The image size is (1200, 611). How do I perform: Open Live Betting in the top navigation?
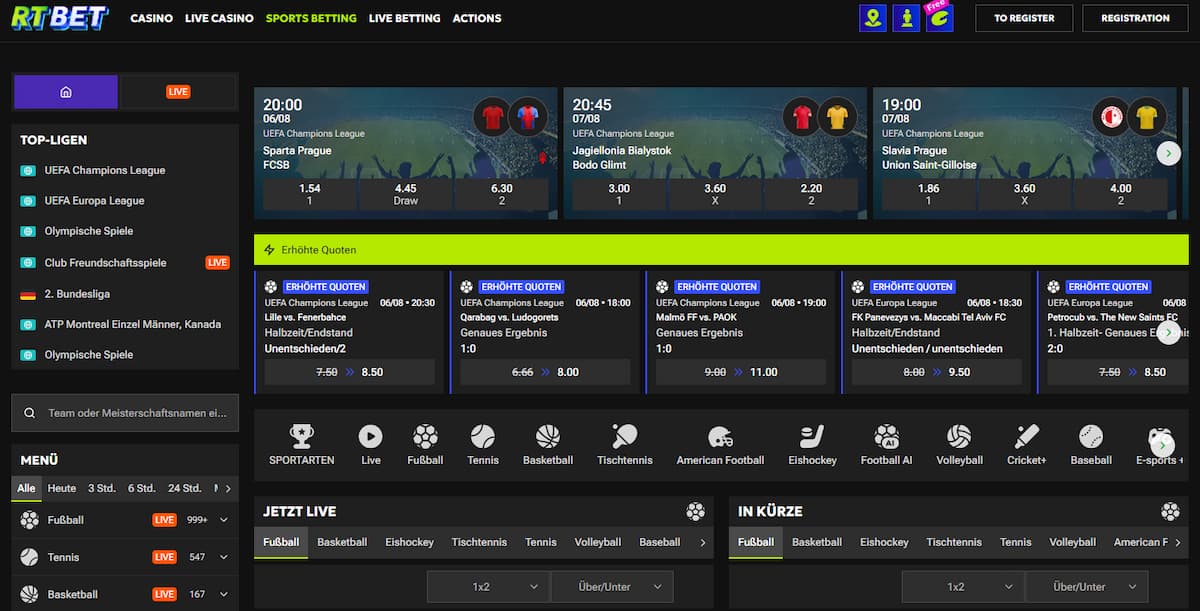pos(404,18)
